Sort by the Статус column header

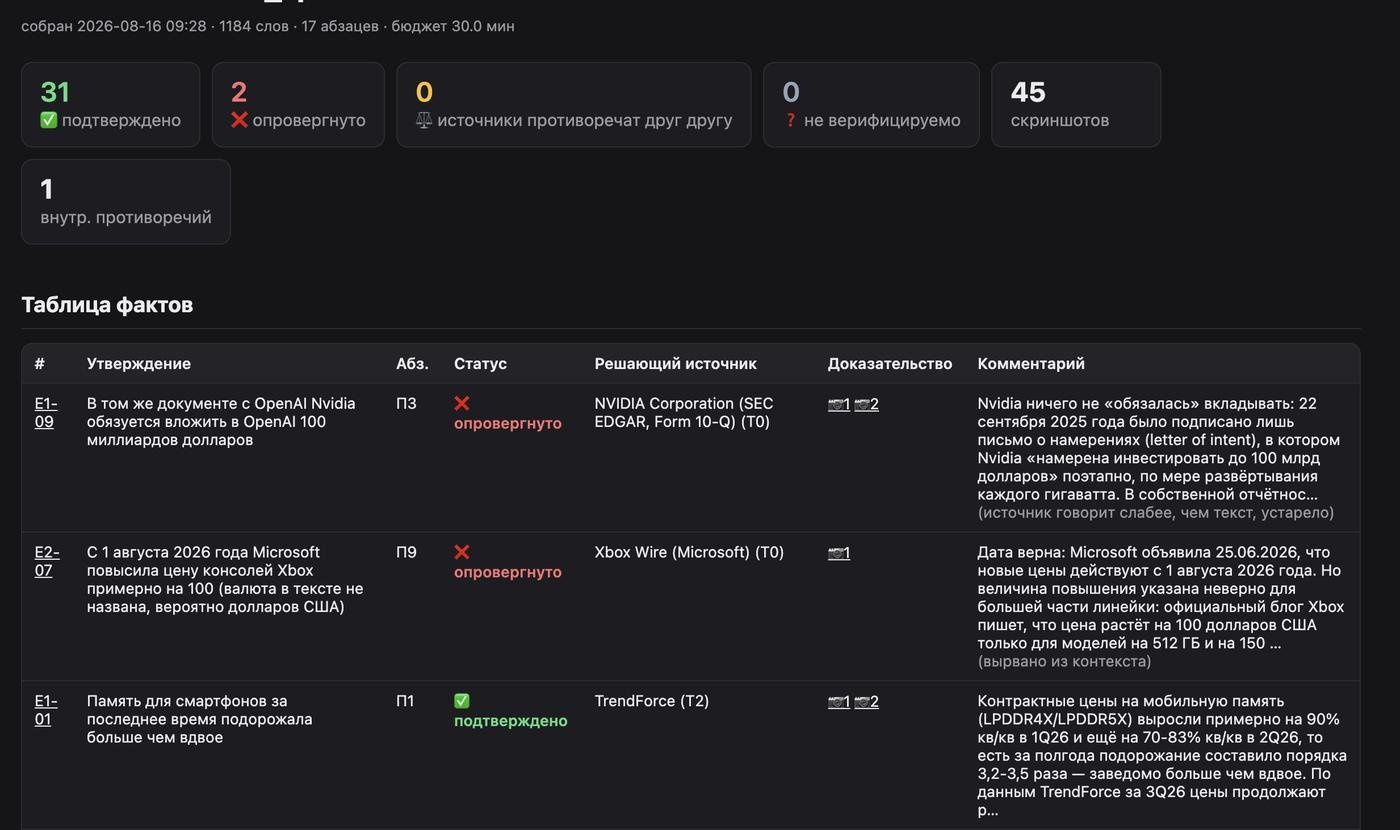[x=480, y=364]
